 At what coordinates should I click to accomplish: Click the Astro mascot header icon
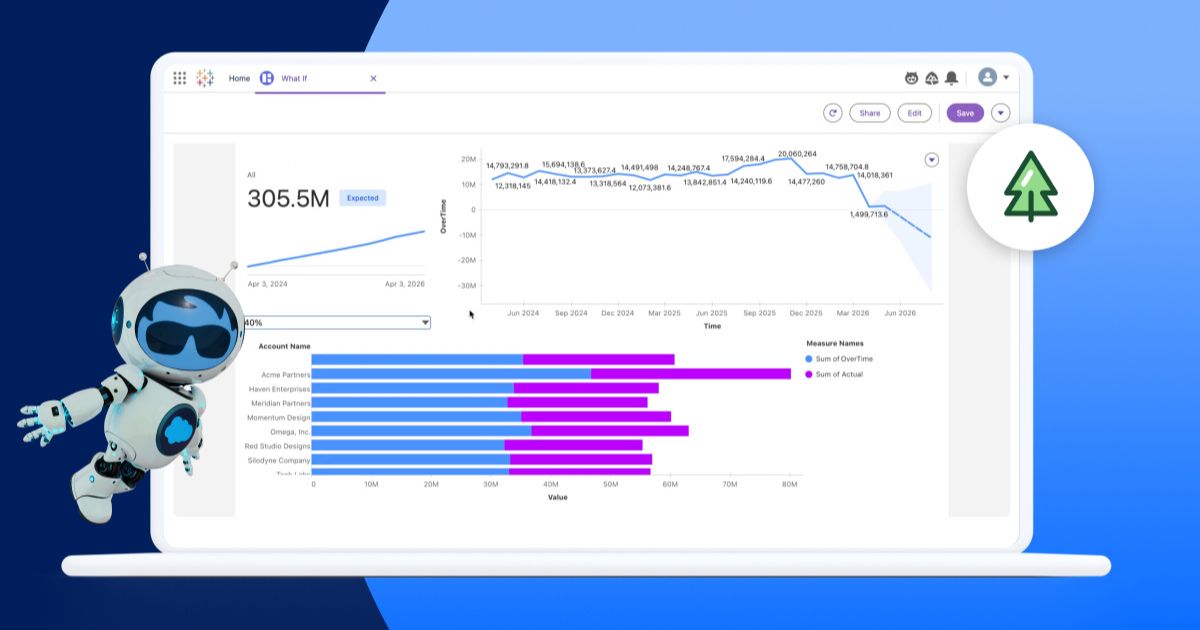[x=911, y=78]
